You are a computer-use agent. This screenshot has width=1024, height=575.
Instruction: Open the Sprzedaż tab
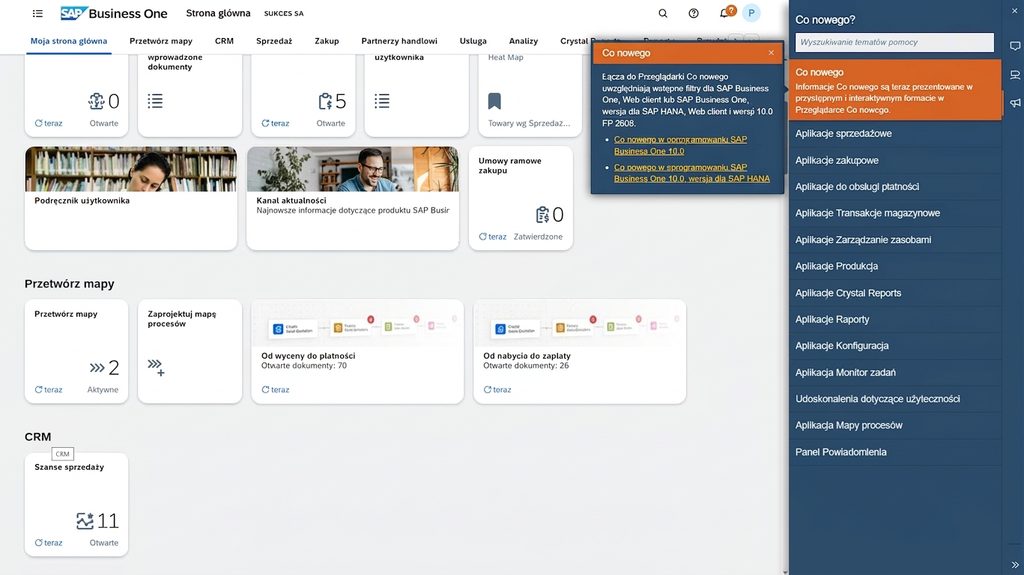tap(274, 41)
